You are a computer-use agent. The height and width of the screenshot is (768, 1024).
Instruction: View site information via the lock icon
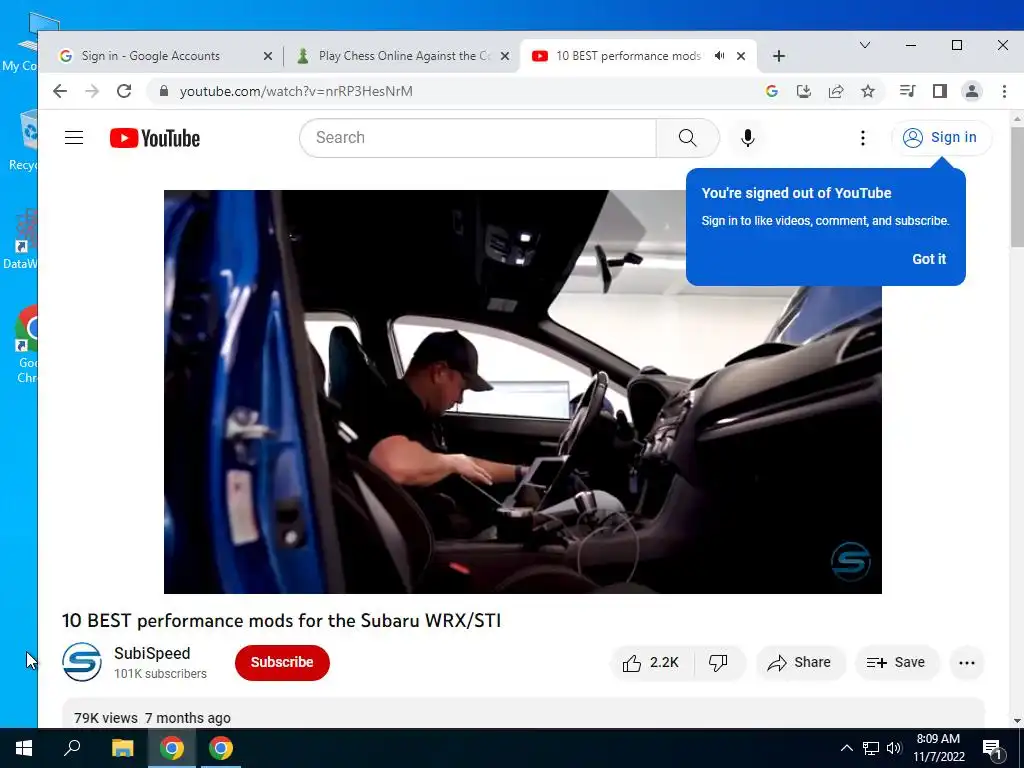163,91
